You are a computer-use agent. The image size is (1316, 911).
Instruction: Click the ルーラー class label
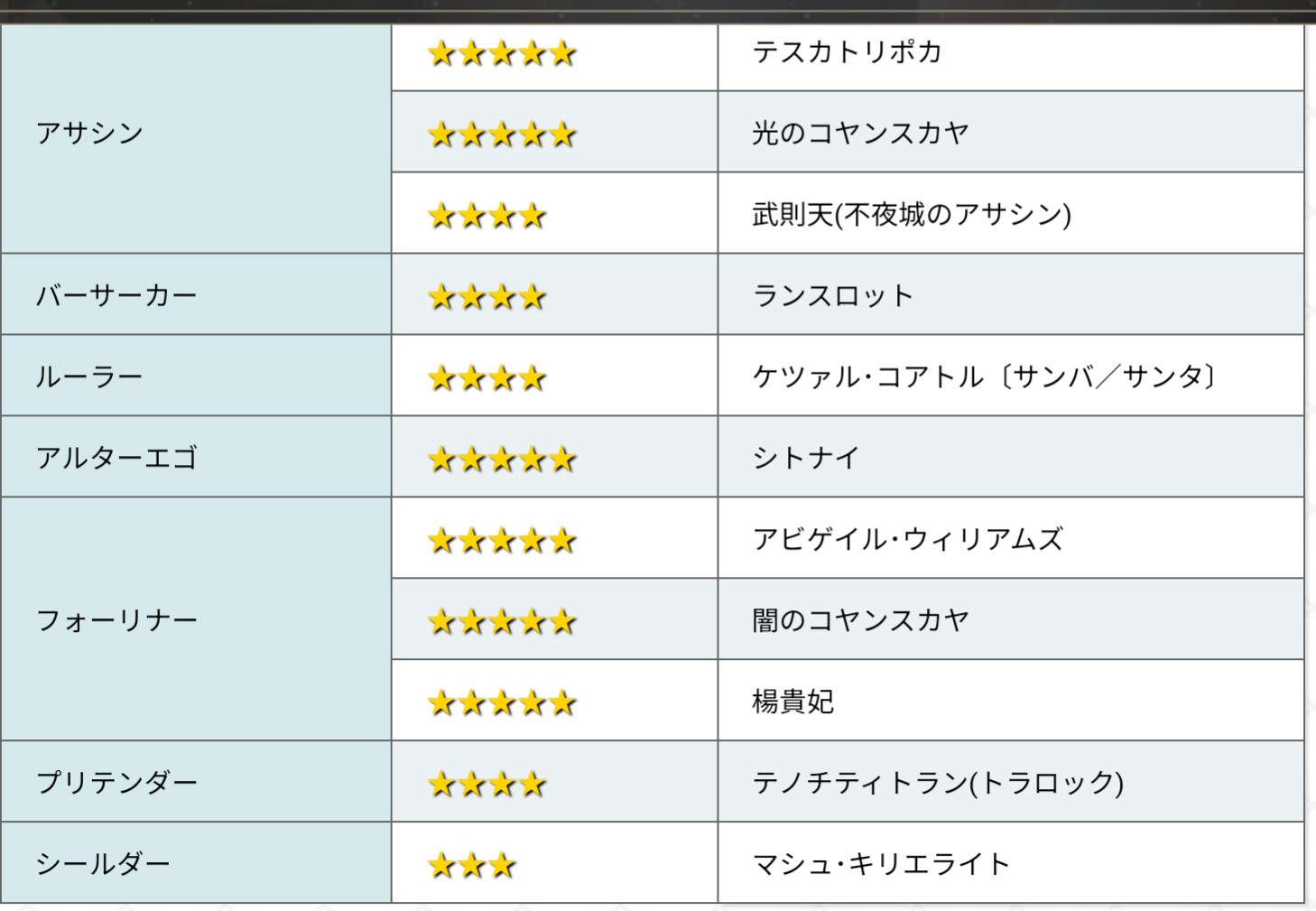pos(89,377)
